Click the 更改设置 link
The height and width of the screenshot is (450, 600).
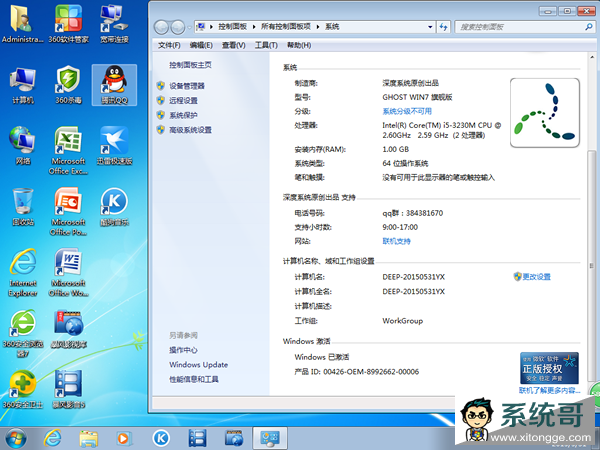click(x=536, y=277)
